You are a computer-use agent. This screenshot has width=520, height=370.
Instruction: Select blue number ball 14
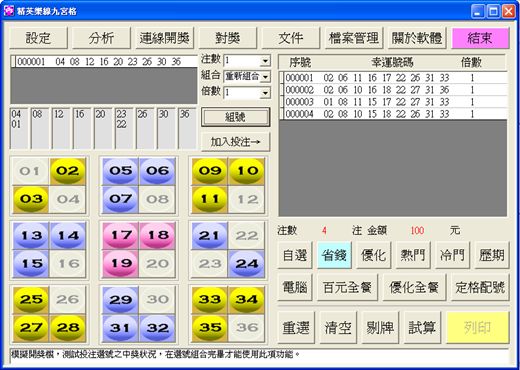coord(67,235)
